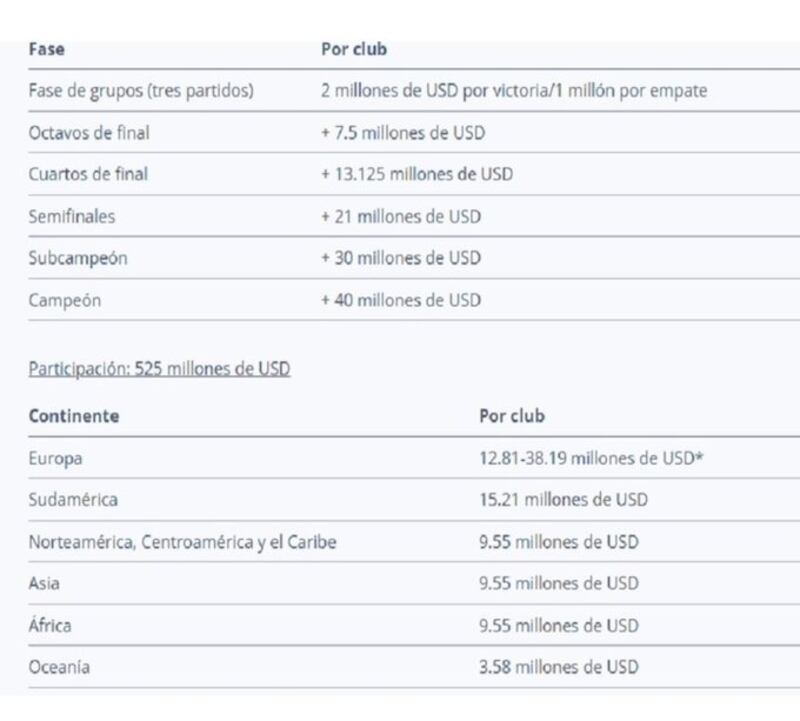Click the 'Fase' column header

click(46, 48)
